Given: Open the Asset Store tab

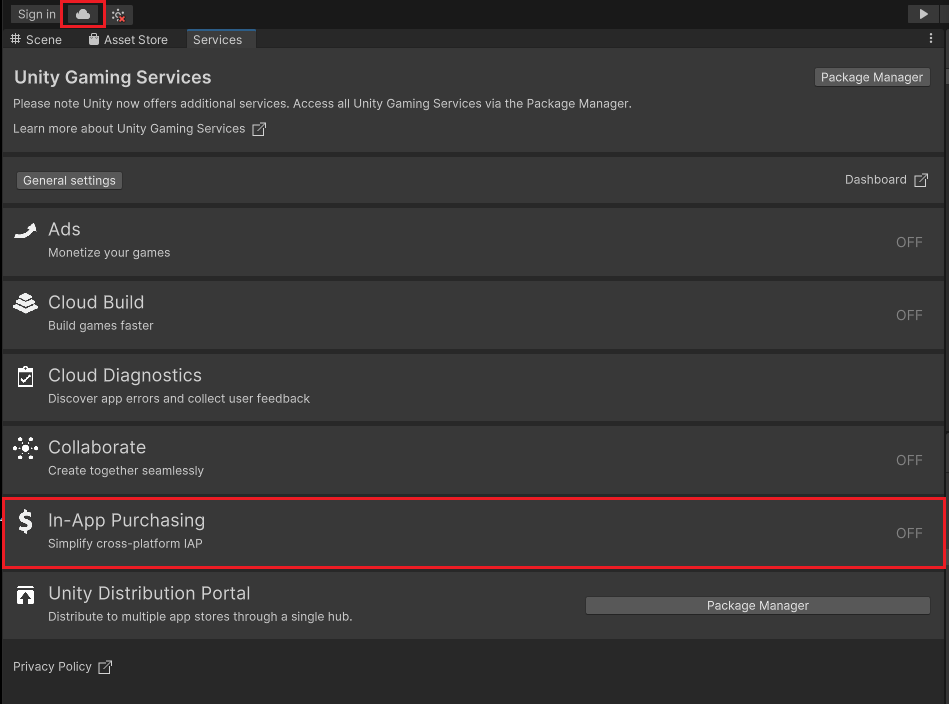Looking at the screenshot, I should point(129,39).
